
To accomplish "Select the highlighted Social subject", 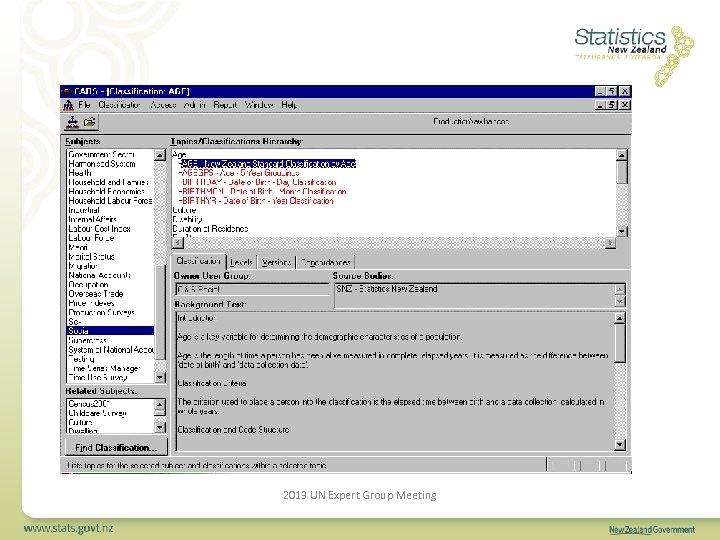I will 110,331.
